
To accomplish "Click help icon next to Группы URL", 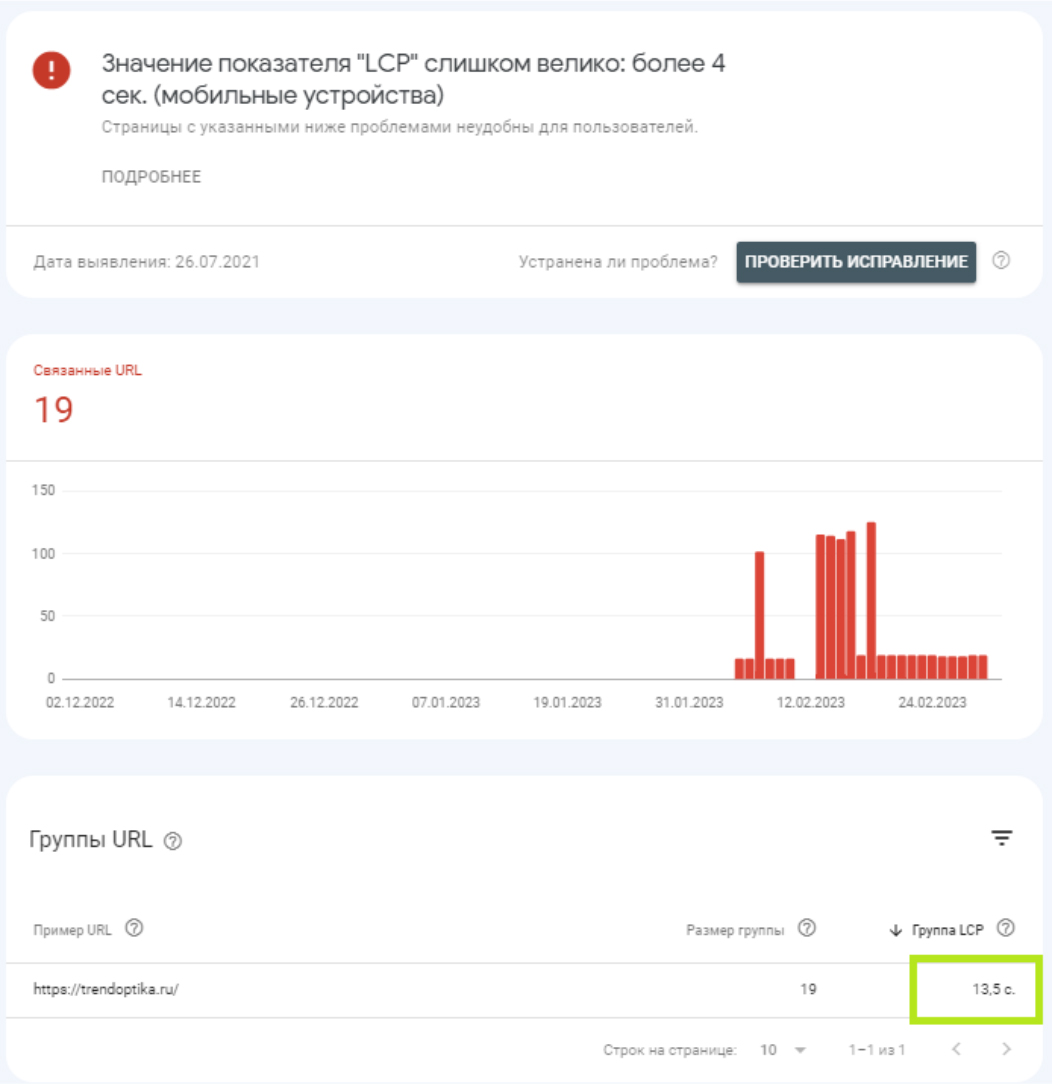I will coord(173,841).
